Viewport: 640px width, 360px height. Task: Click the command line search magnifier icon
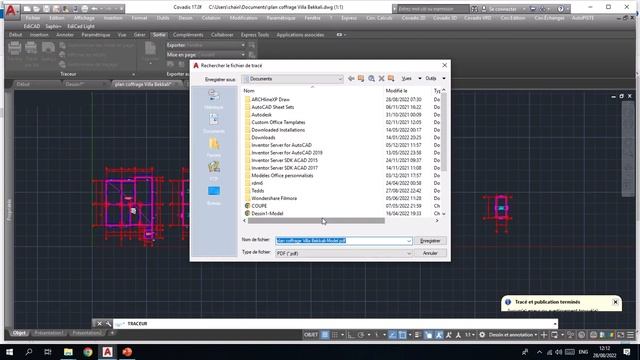pos(108,324)
